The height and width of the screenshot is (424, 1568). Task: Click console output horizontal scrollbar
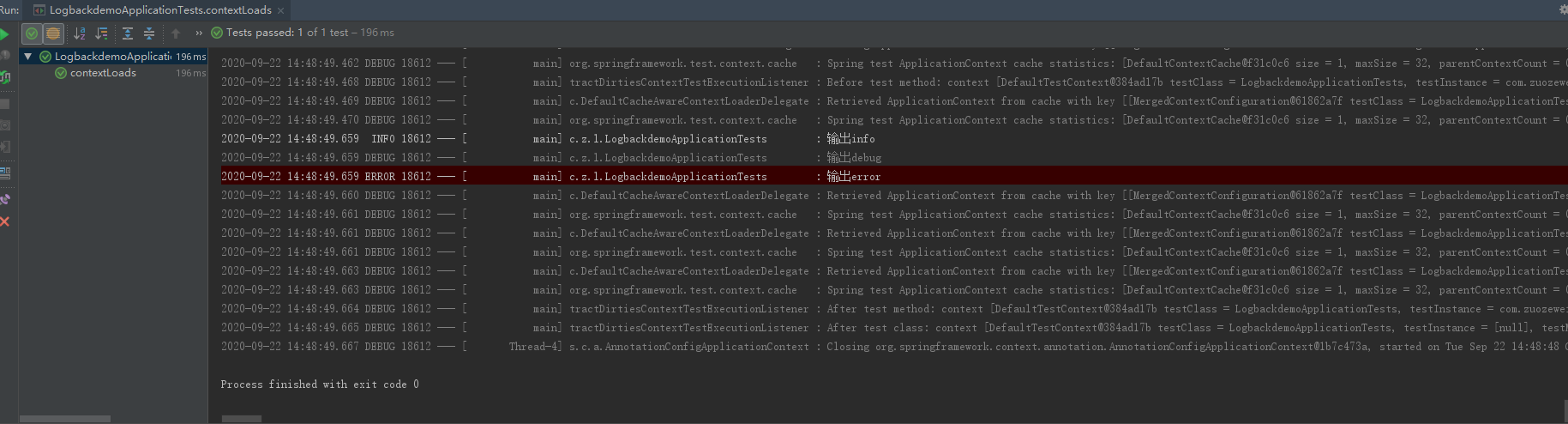click(x=242, y=419)
